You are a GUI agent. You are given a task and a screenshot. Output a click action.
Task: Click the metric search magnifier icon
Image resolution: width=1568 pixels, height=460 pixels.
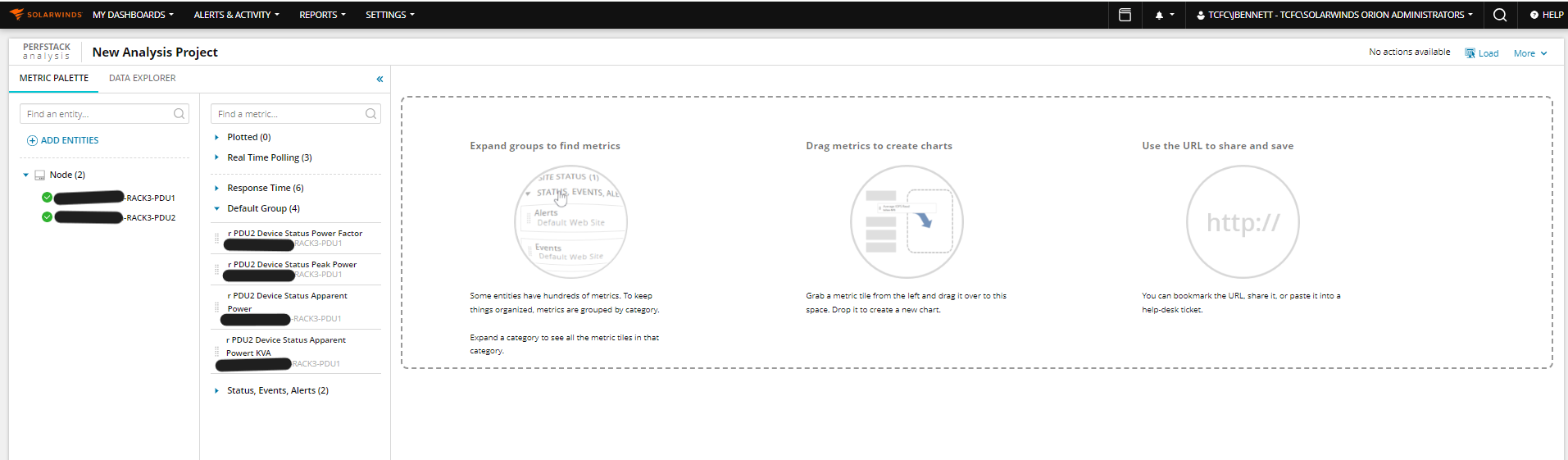(x=370, y=114)
